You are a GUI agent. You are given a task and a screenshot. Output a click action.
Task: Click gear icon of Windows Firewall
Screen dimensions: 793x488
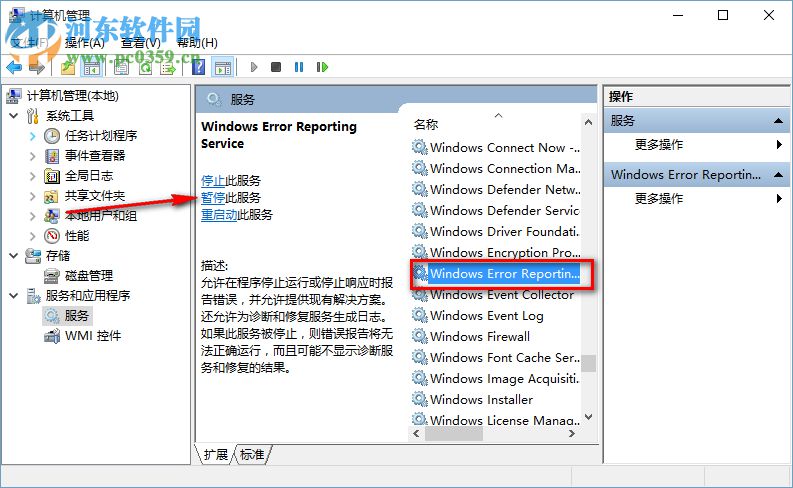[x=420, y=336]
